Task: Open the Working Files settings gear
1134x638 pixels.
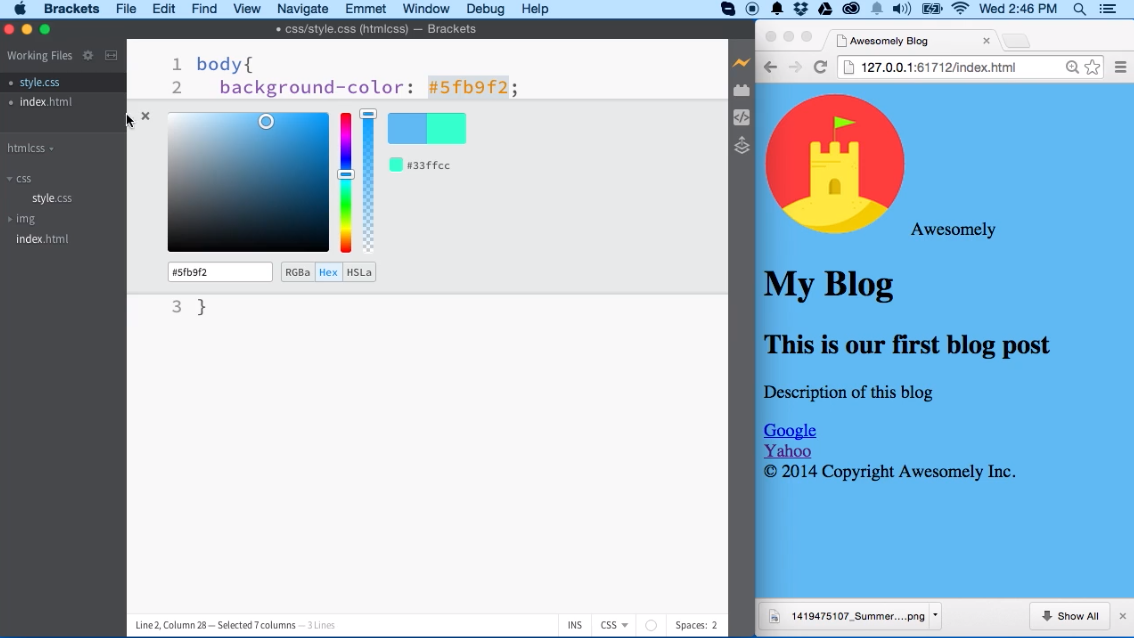Action: [x=88, y=55]
